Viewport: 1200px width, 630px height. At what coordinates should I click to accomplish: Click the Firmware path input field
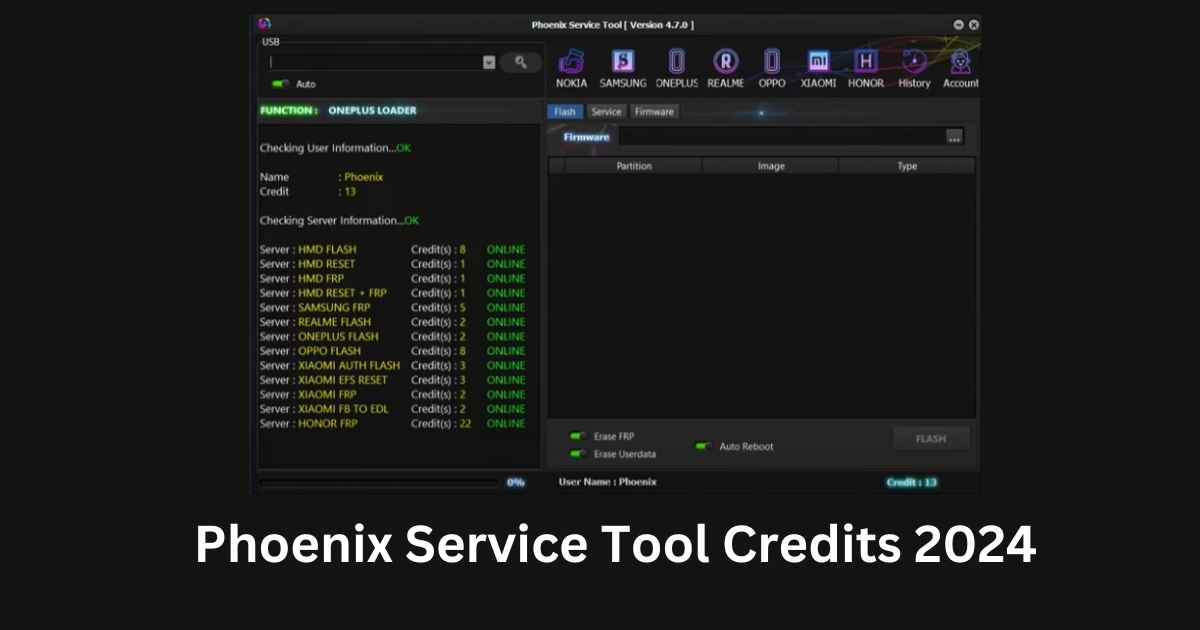(x=781, y=137)
